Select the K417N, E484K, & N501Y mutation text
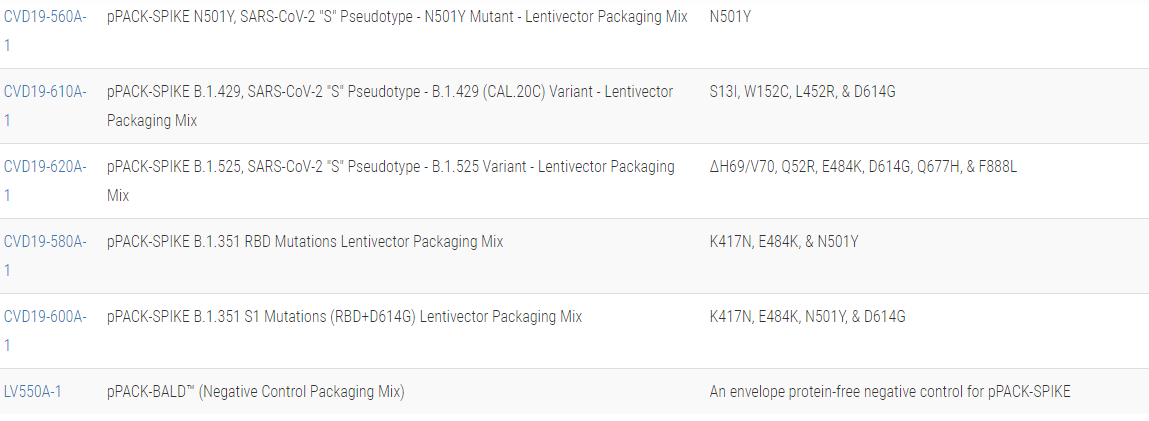Image resolution: width=1149 pixels, height=421 pixels. pos(784,242)
